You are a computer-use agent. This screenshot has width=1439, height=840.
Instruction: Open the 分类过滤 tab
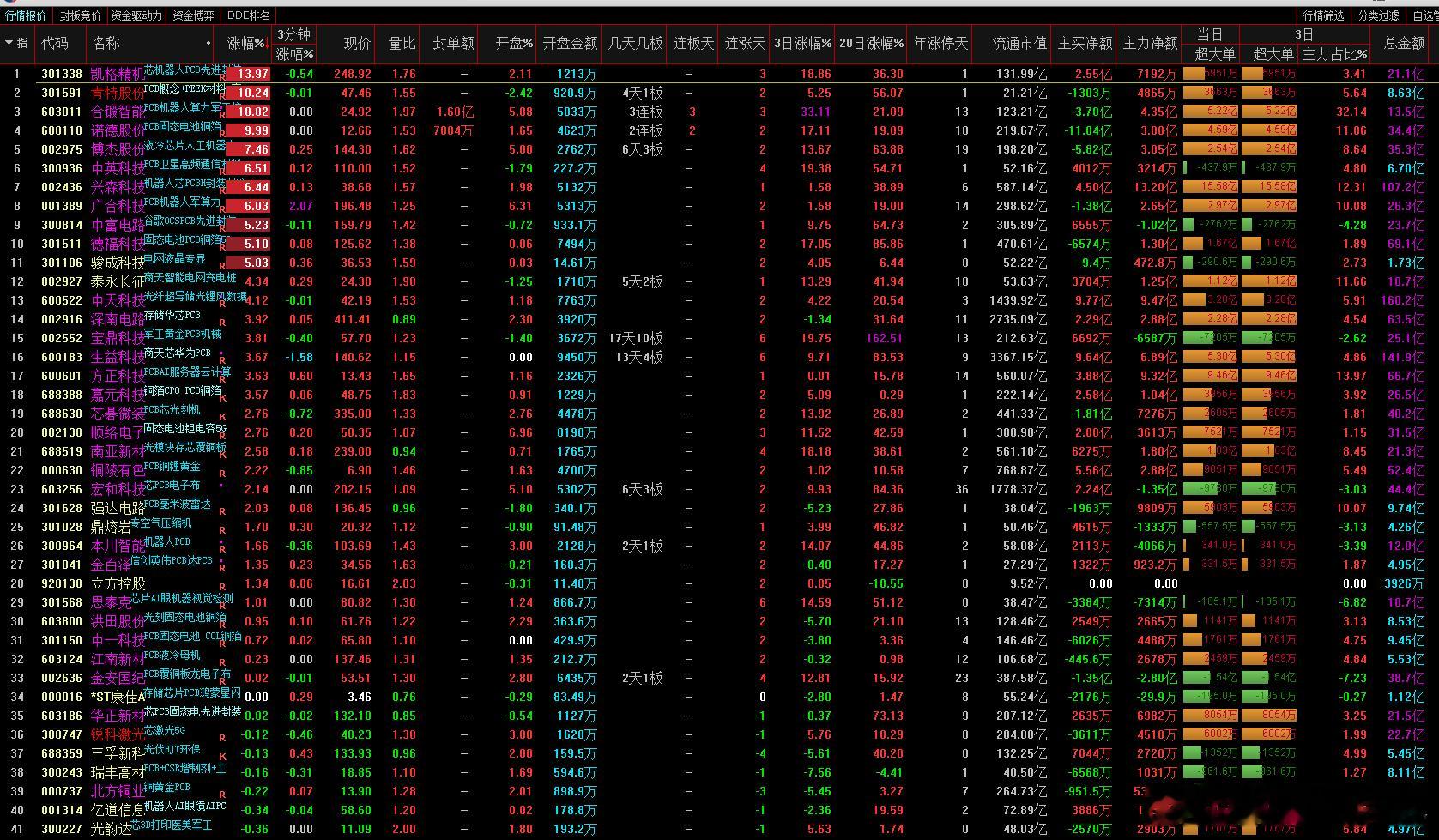[1379, 15]
